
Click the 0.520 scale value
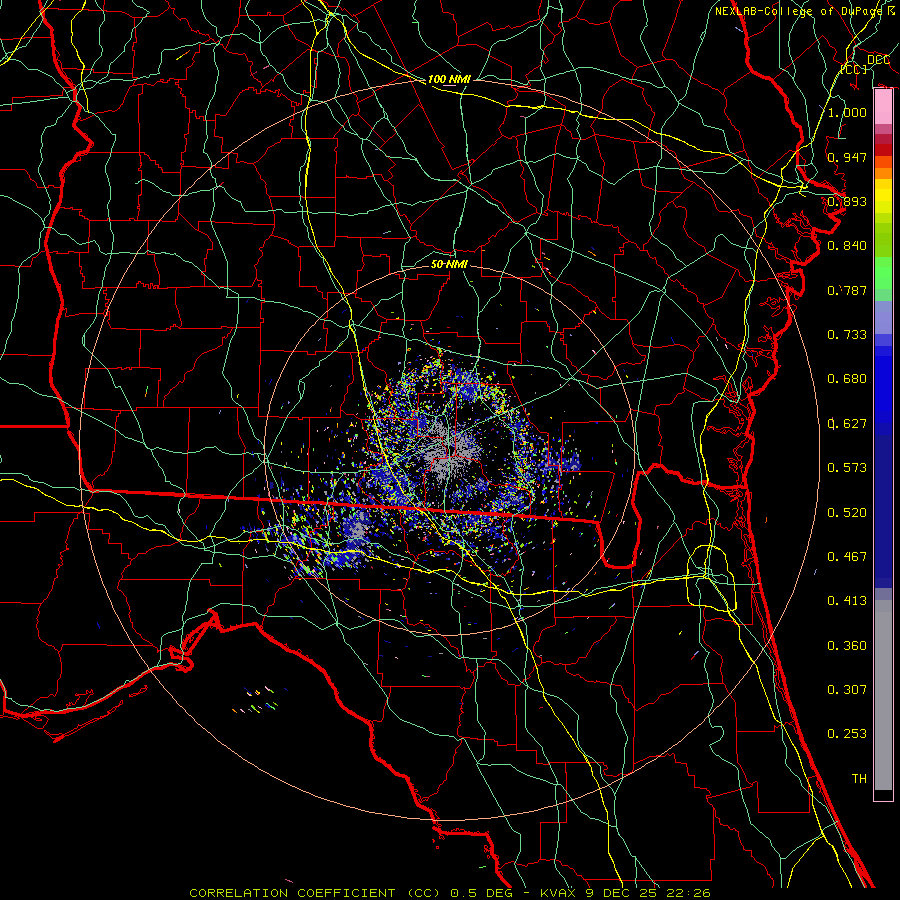[x=847, y=513]
